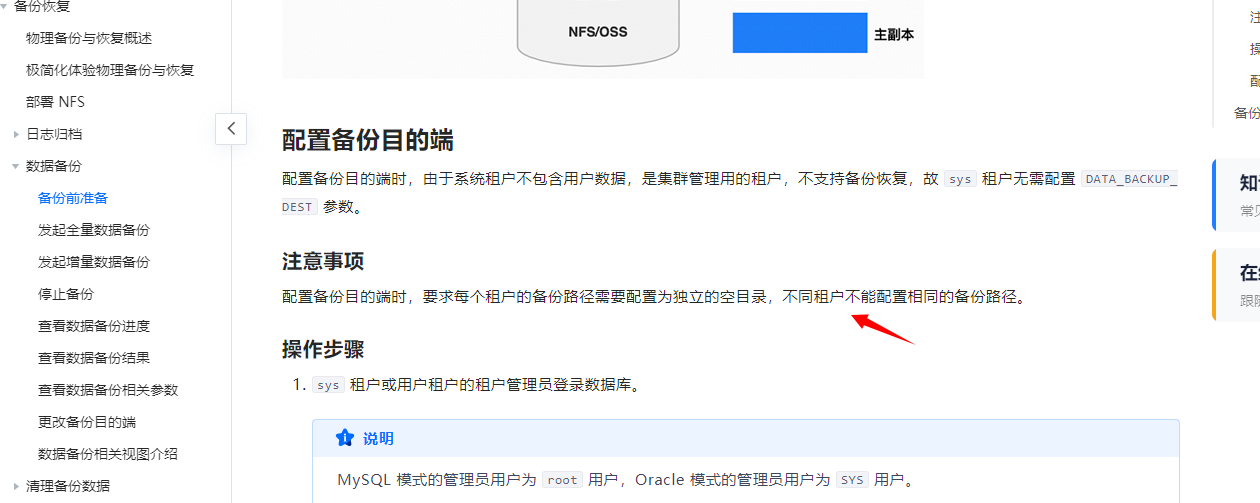
Task: Navigate to 停止备份 page
Action: (x=66, y=294)
